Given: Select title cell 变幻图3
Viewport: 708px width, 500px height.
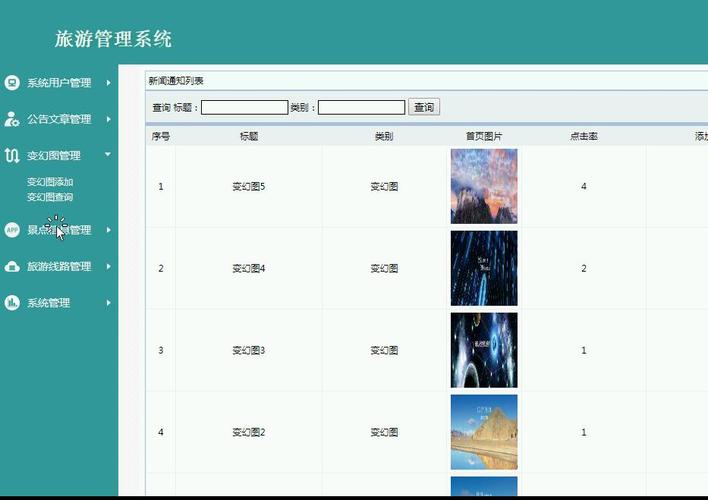Looking at the screenshot, I should (x=249, y=350).
